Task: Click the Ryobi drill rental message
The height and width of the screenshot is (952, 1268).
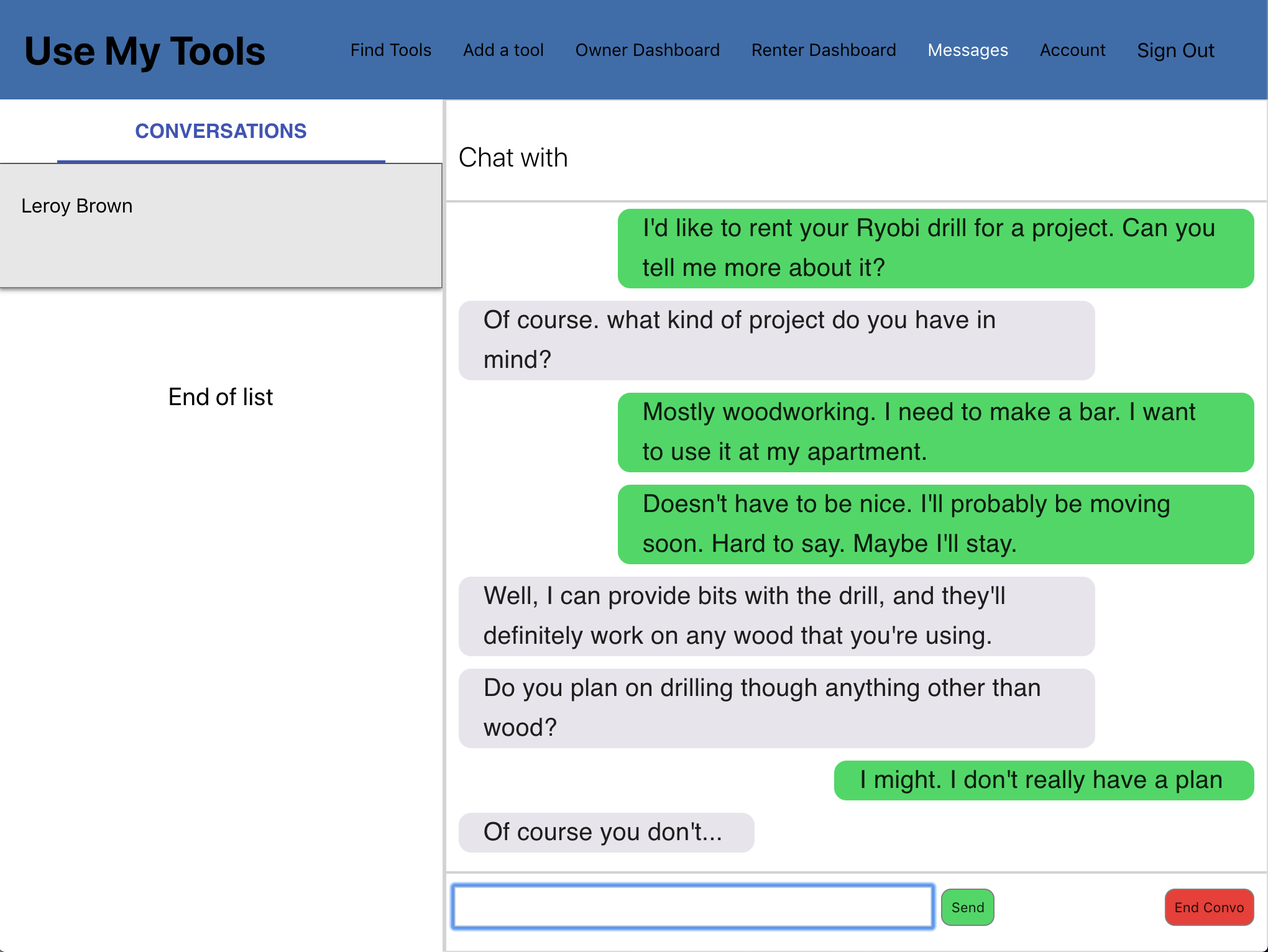Action: [x=935, y=248]
